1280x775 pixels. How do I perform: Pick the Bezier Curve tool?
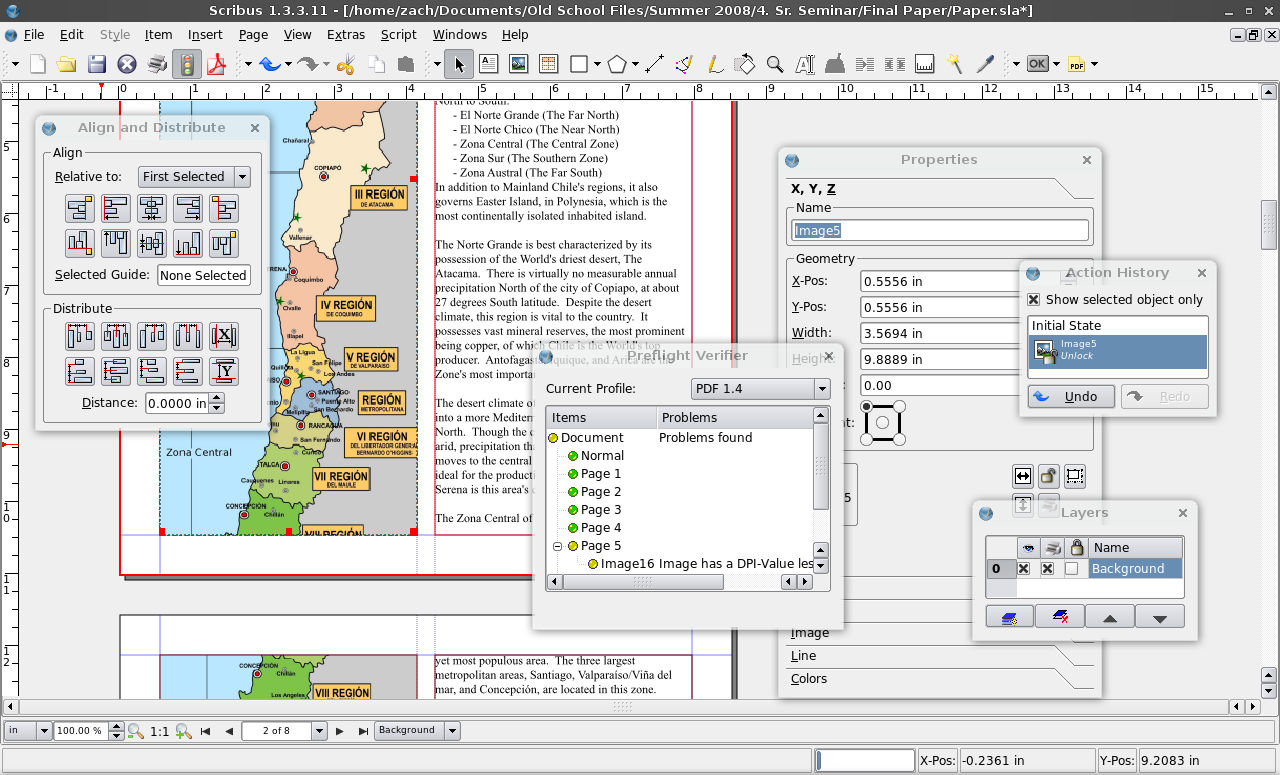[x=684, y=64]
